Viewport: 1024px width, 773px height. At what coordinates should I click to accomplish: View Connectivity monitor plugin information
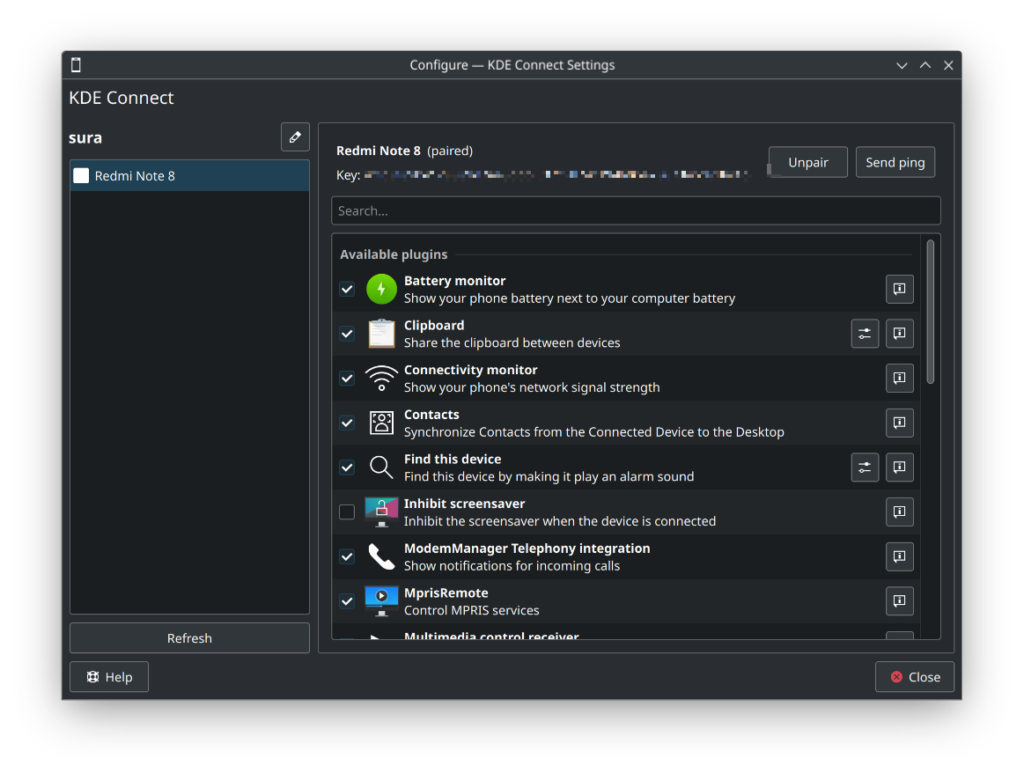tap(898, 378)
